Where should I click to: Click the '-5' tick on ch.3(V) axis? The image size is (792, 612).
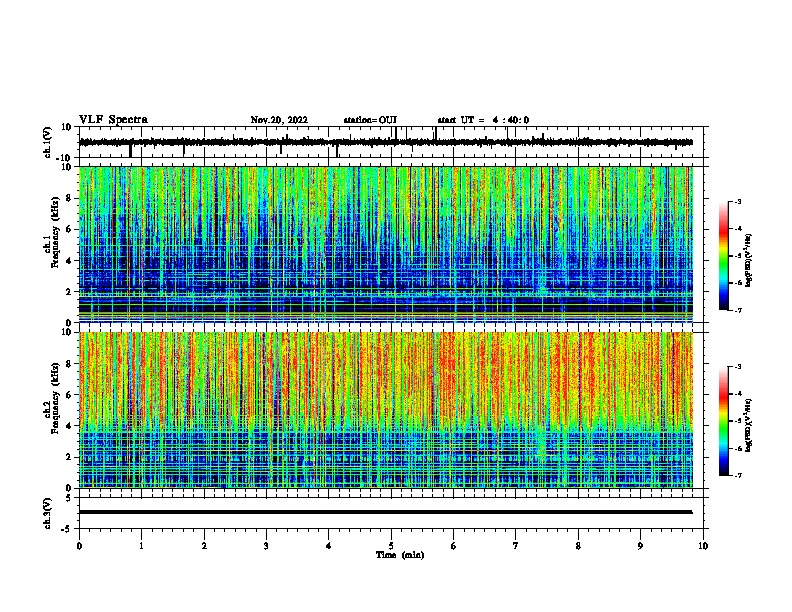68,529
